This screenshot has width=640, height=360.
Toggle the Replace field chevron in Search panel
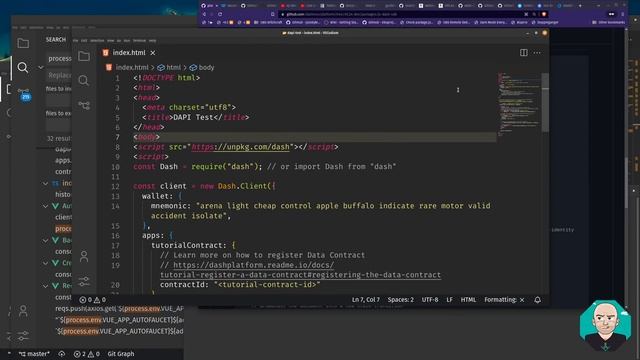coord(41,67)
